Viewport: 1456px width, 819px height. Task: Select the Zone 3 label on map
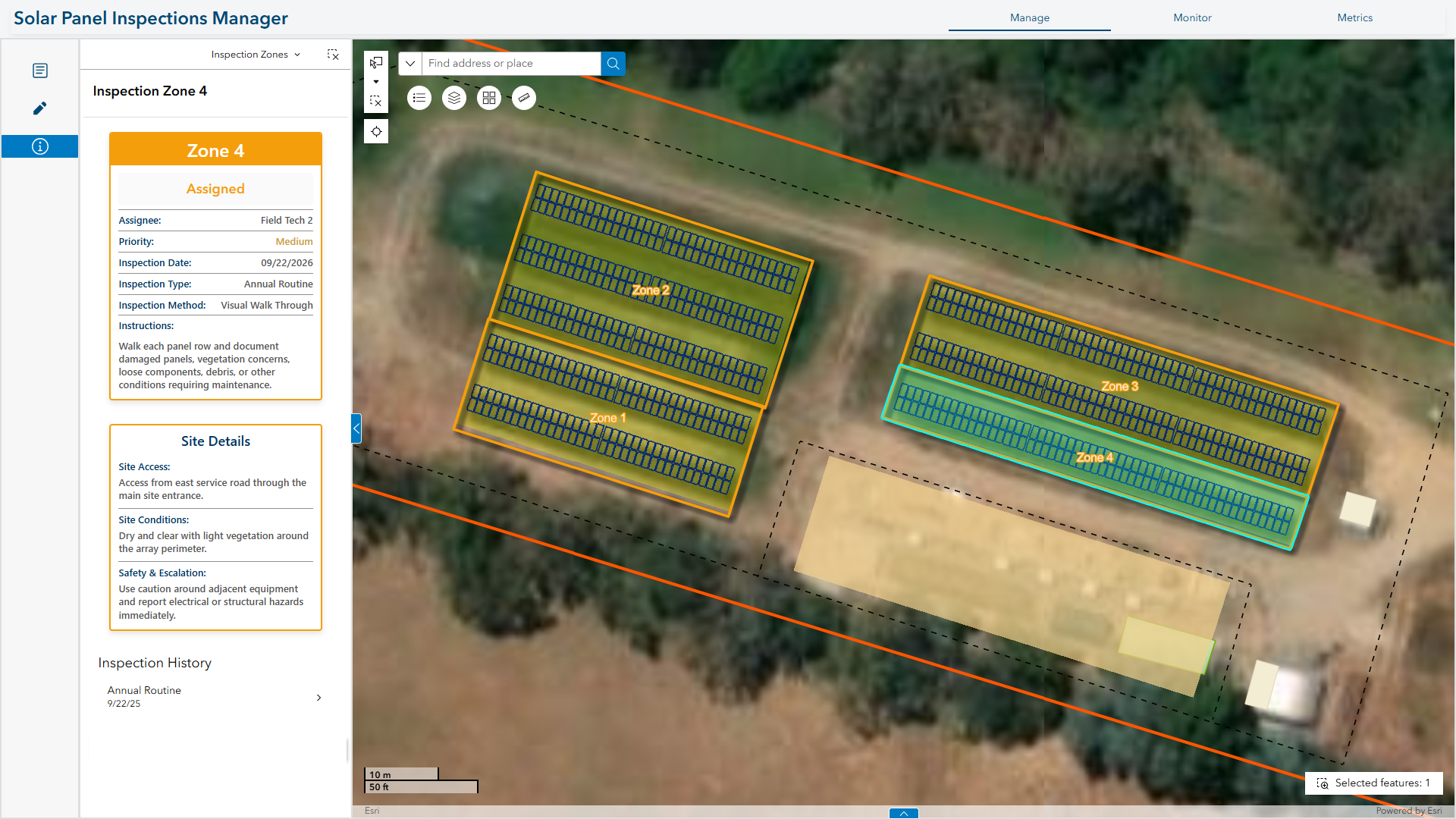point(1120,386)
